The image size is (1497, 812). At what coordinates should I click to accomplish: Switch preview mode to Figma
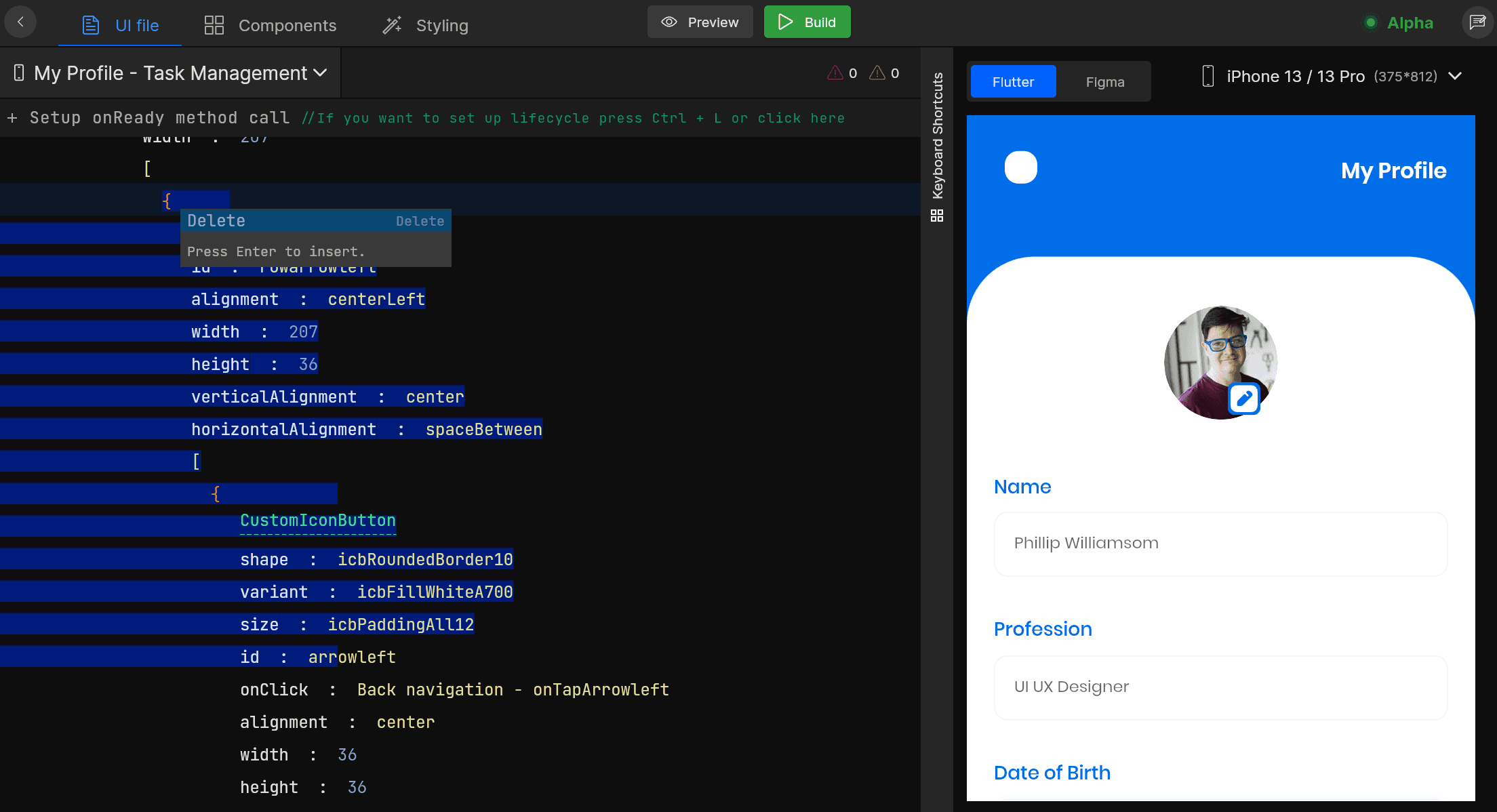click(1104, 81)
